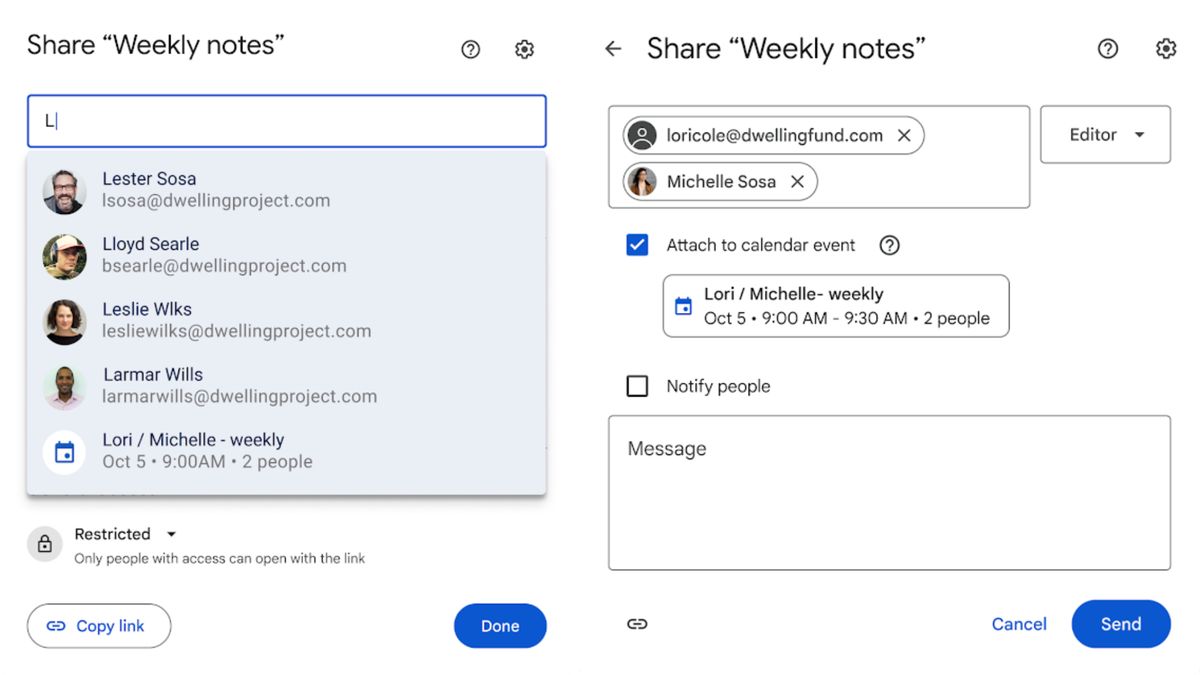Click the lock icon next to Restricted
The height and width of the screenshot is (675, 1200).
tap(44, 544)
